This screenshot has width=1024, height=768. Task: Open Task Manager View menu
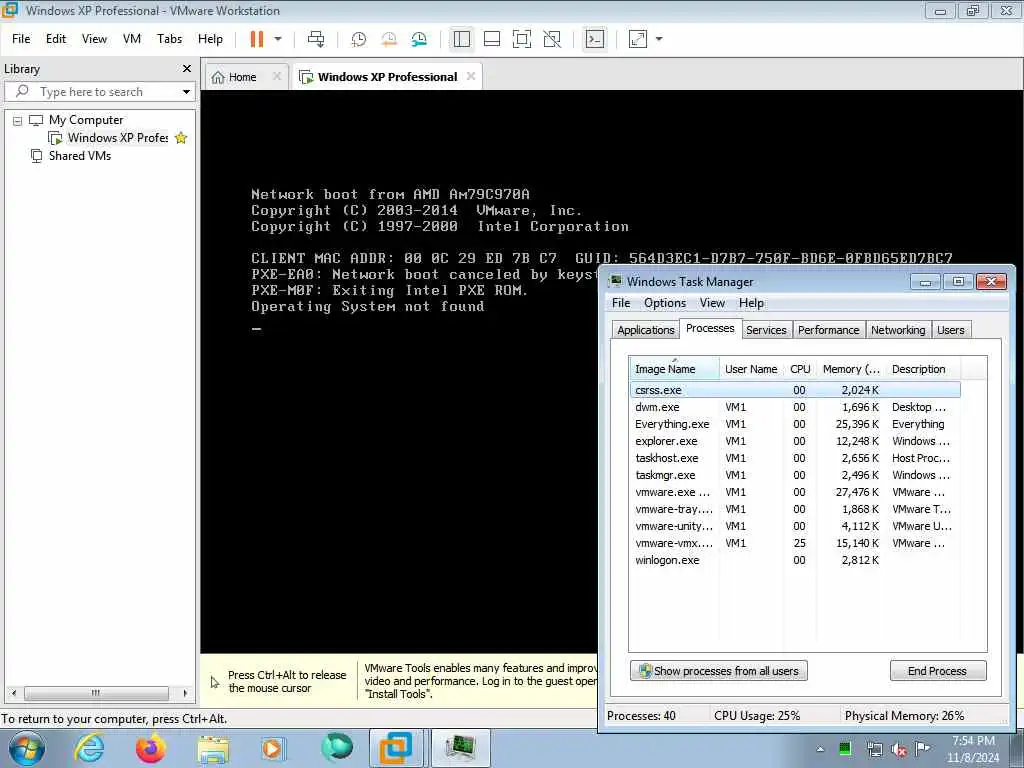tap(712, 303)
